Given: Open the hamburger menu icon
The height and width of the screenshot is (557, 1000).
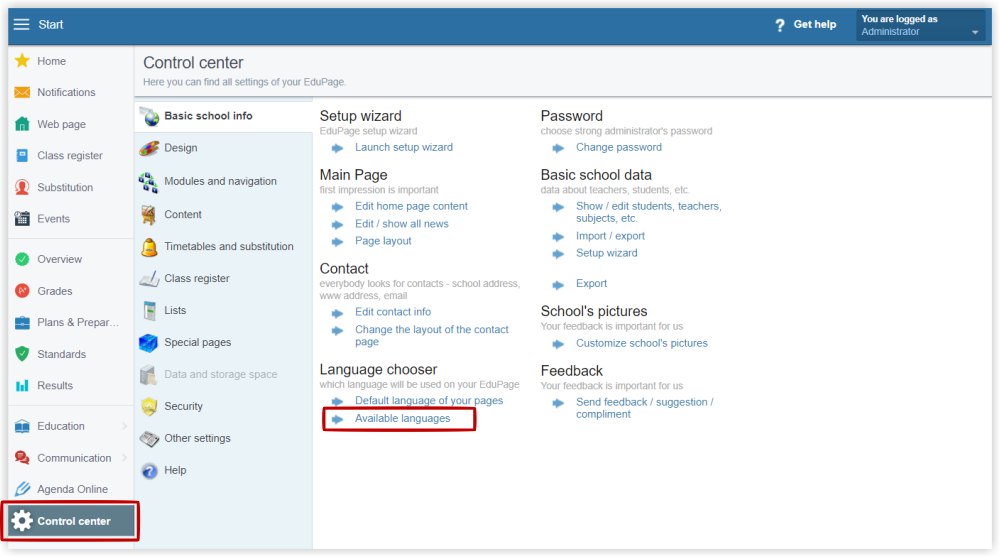Looking at the screenshot, I should (x=22, y=24).
